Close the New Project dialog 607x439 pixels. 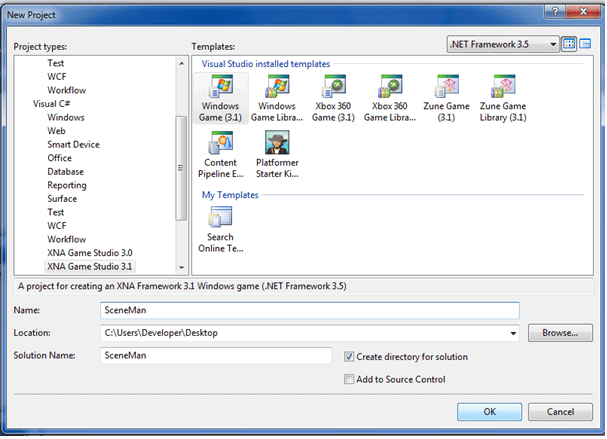tap(583, 12)
